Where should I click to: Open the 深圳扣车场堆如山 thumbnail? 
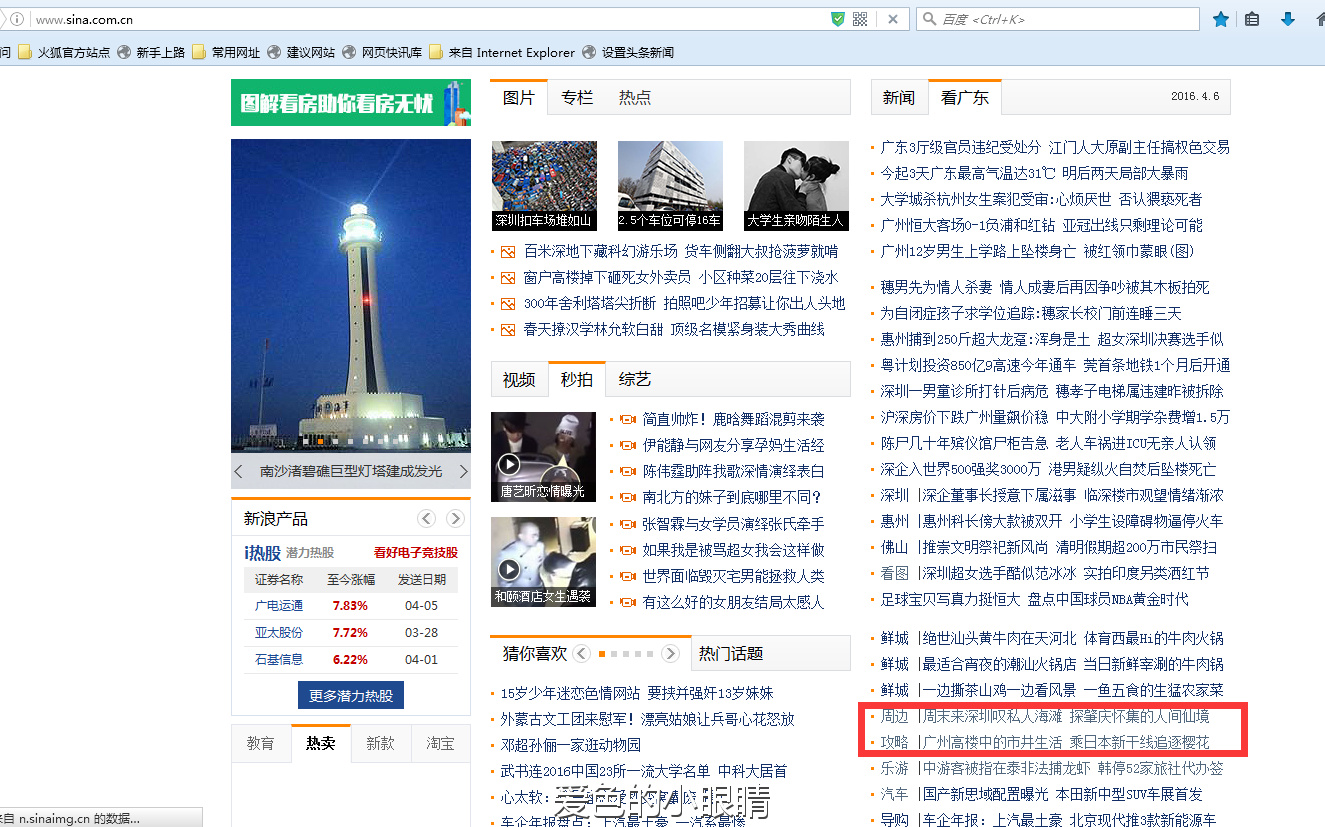point(544,186)
